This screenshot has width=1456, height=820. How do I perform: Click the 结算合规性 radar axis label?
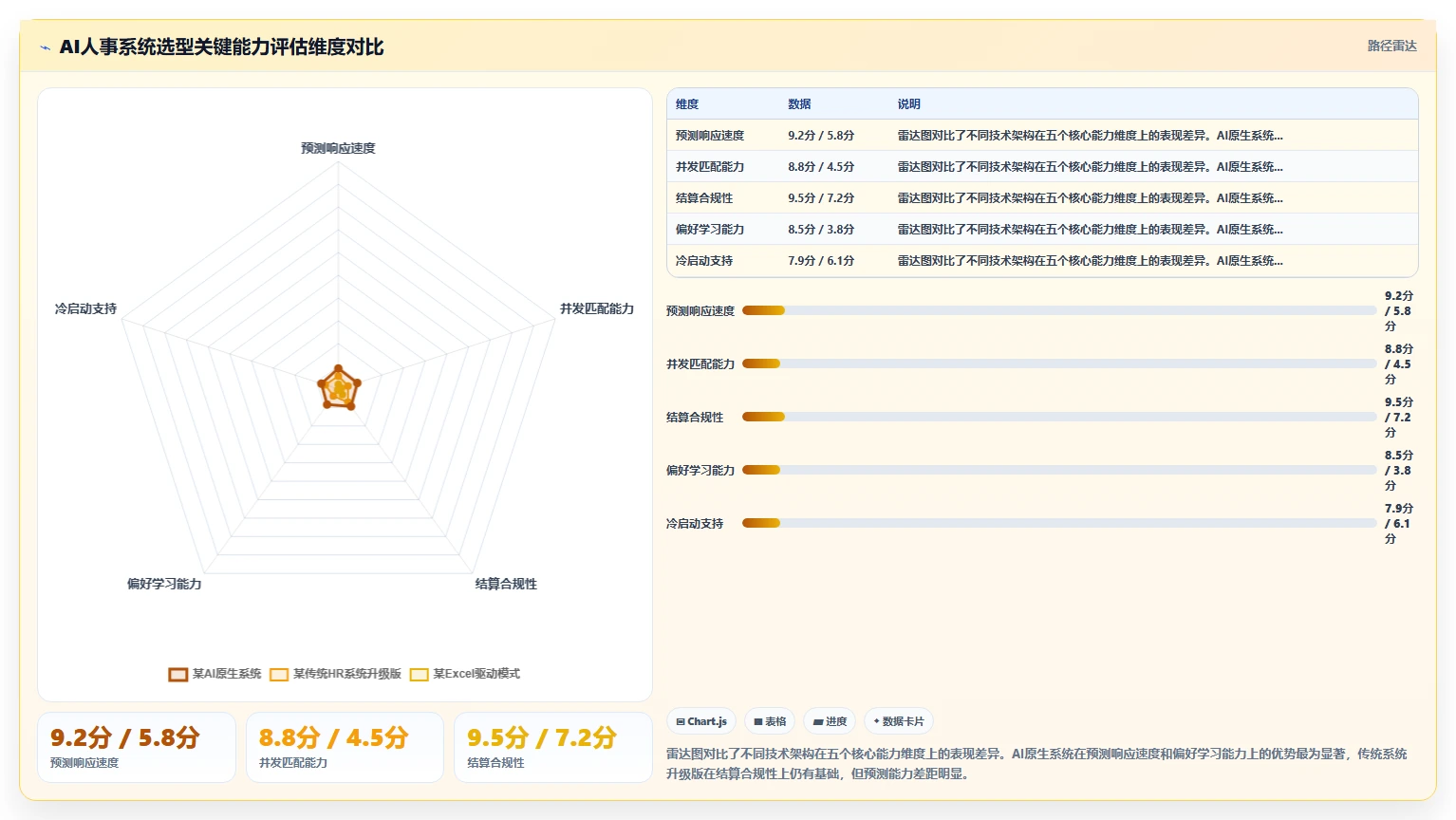506,584
